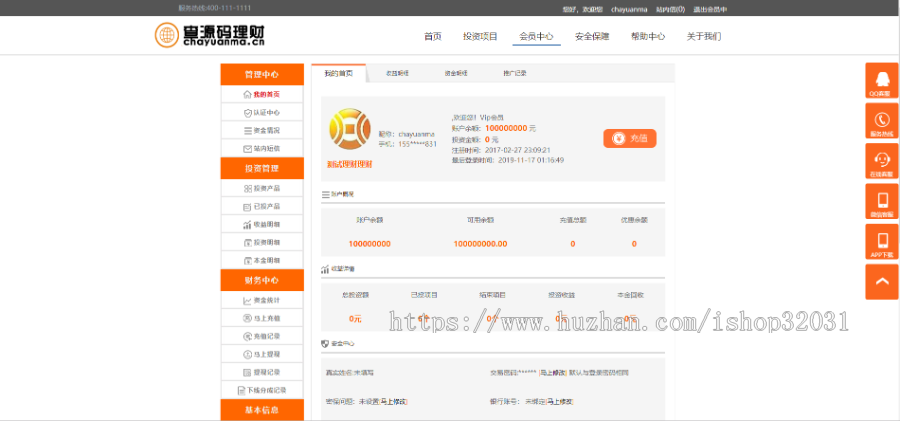Click the icon beside 已投产品

coord(247,206)
